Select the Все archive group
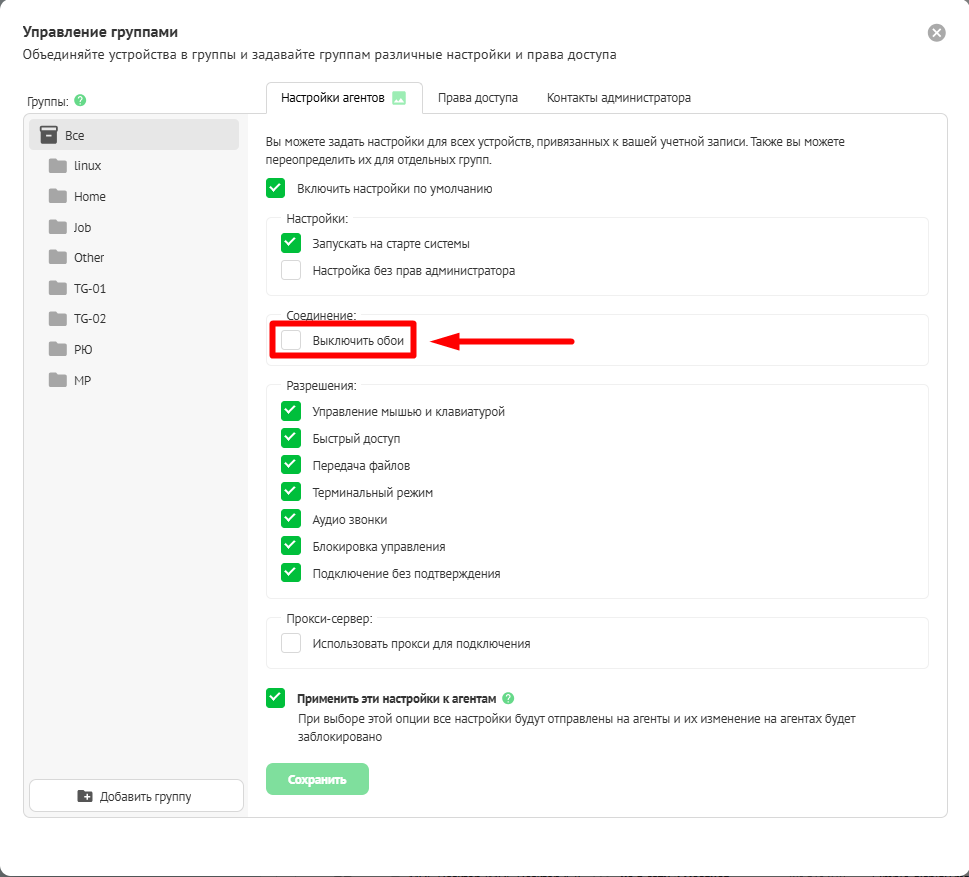969x877 pixels. pos(134,135)
